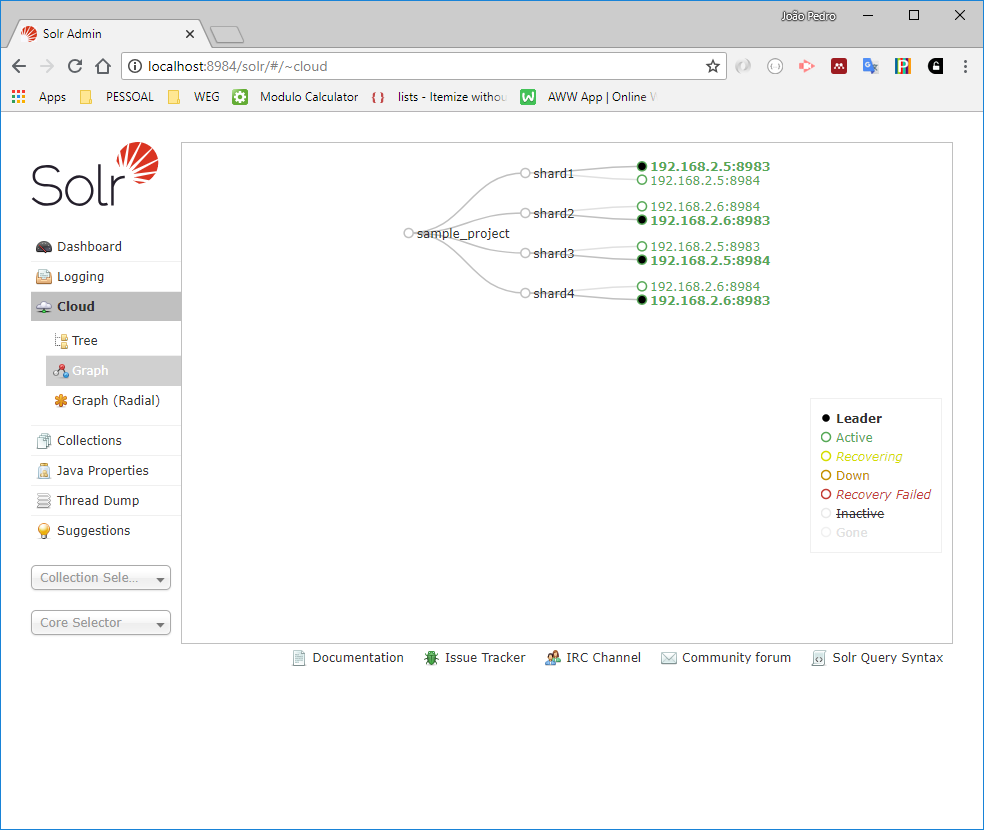The height and width of the screenshot is (830, 984).
Task: Click the Community forum envelope icon
Action: point(669,658)
